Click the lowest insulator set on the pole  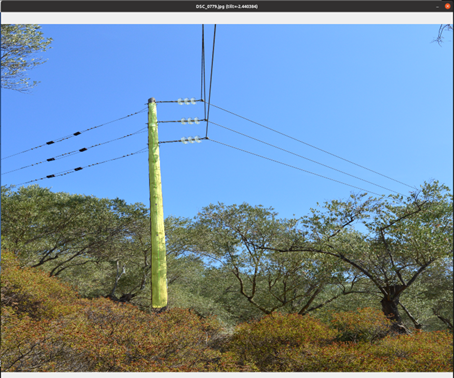pos(191,140)
